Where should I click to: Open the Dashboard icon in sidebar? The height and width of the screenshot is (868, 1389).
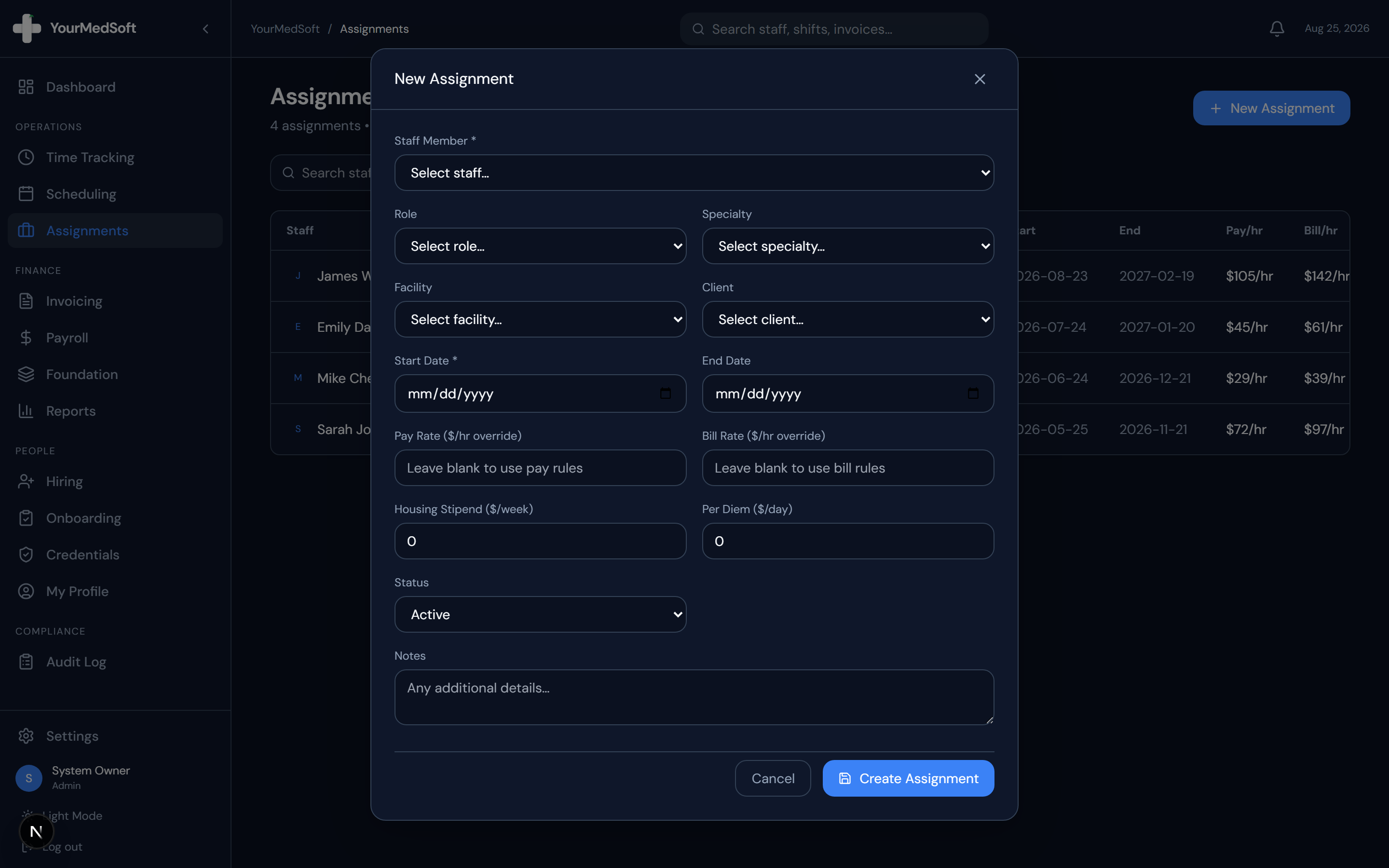point(26,87)
